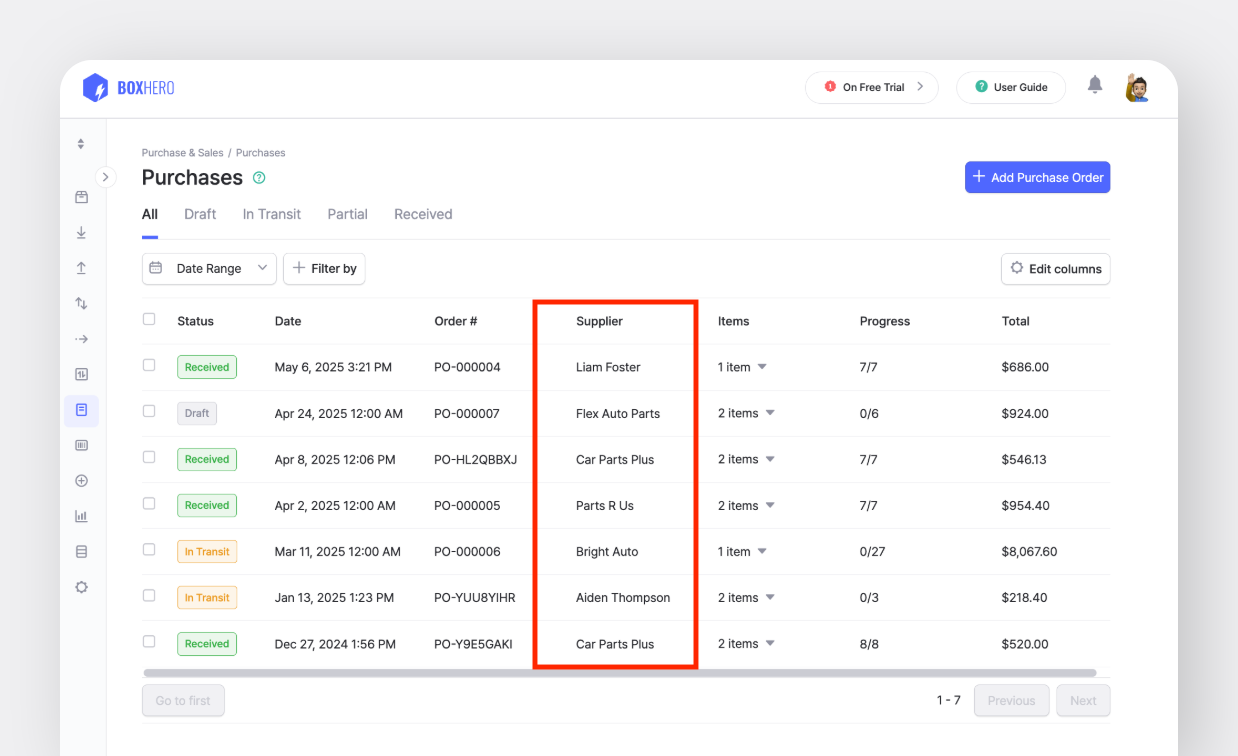This screenshot has width=1238, height=756.
Task: Expand the sidebar with the chevron arrow
Action: pyautogui.click(x=105, y=177)
